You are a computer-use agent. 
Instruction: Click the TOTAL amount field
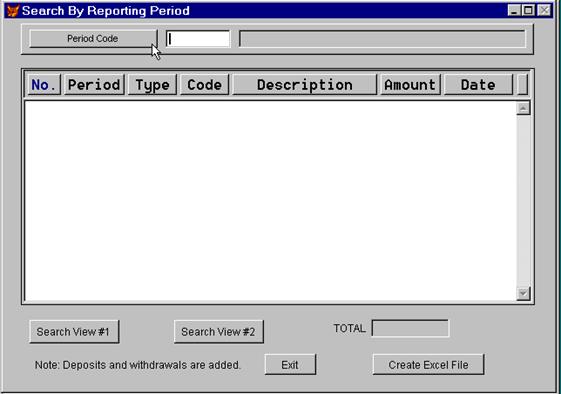410,328
